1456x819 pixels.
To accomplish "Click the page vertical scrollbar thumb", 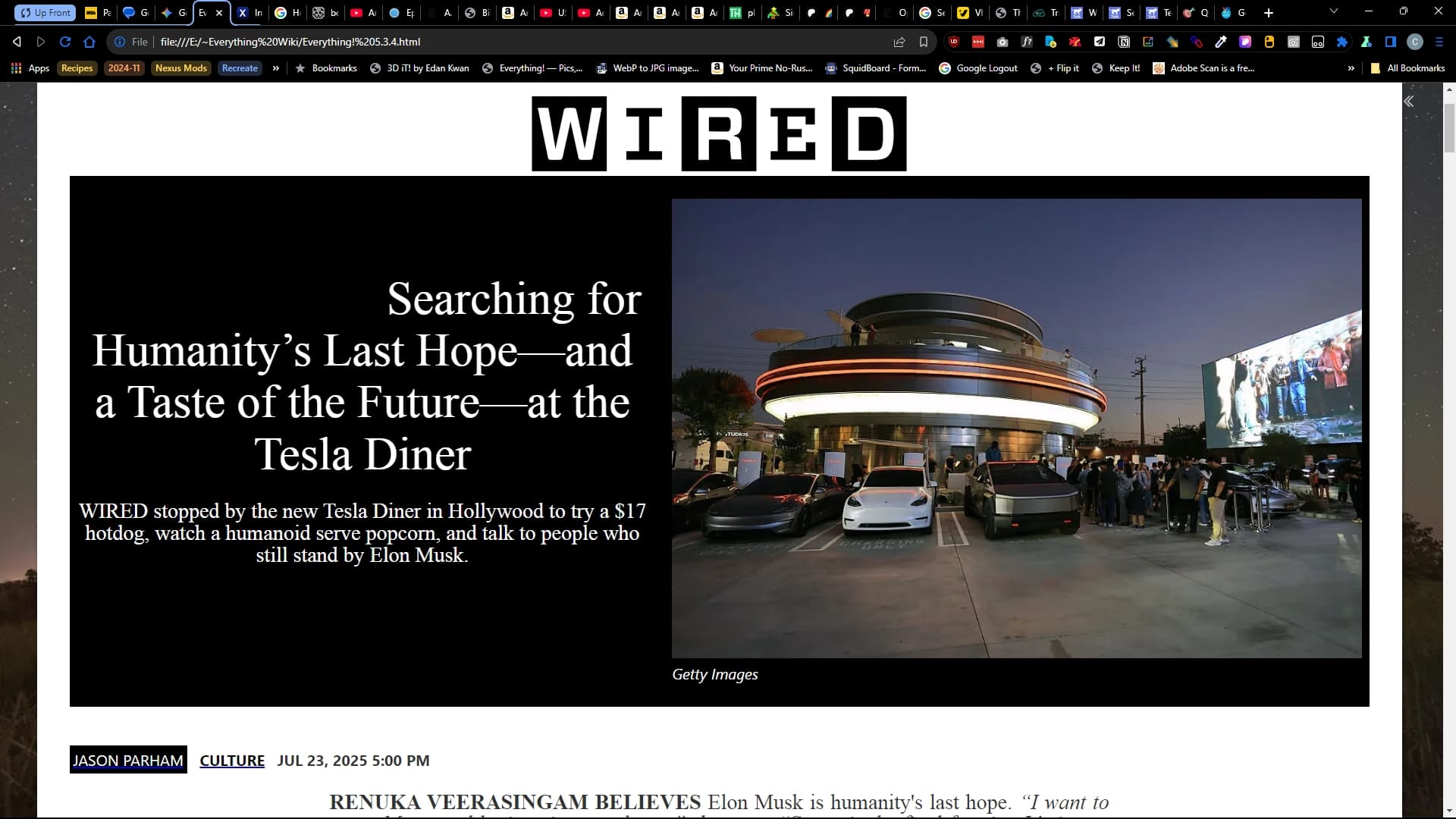I will 1449,128.
